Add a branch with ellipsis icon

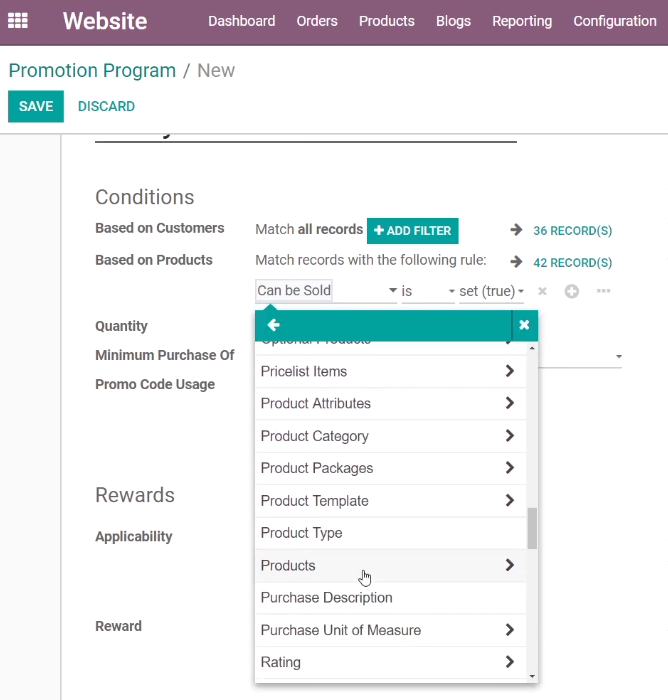[603, 291]
